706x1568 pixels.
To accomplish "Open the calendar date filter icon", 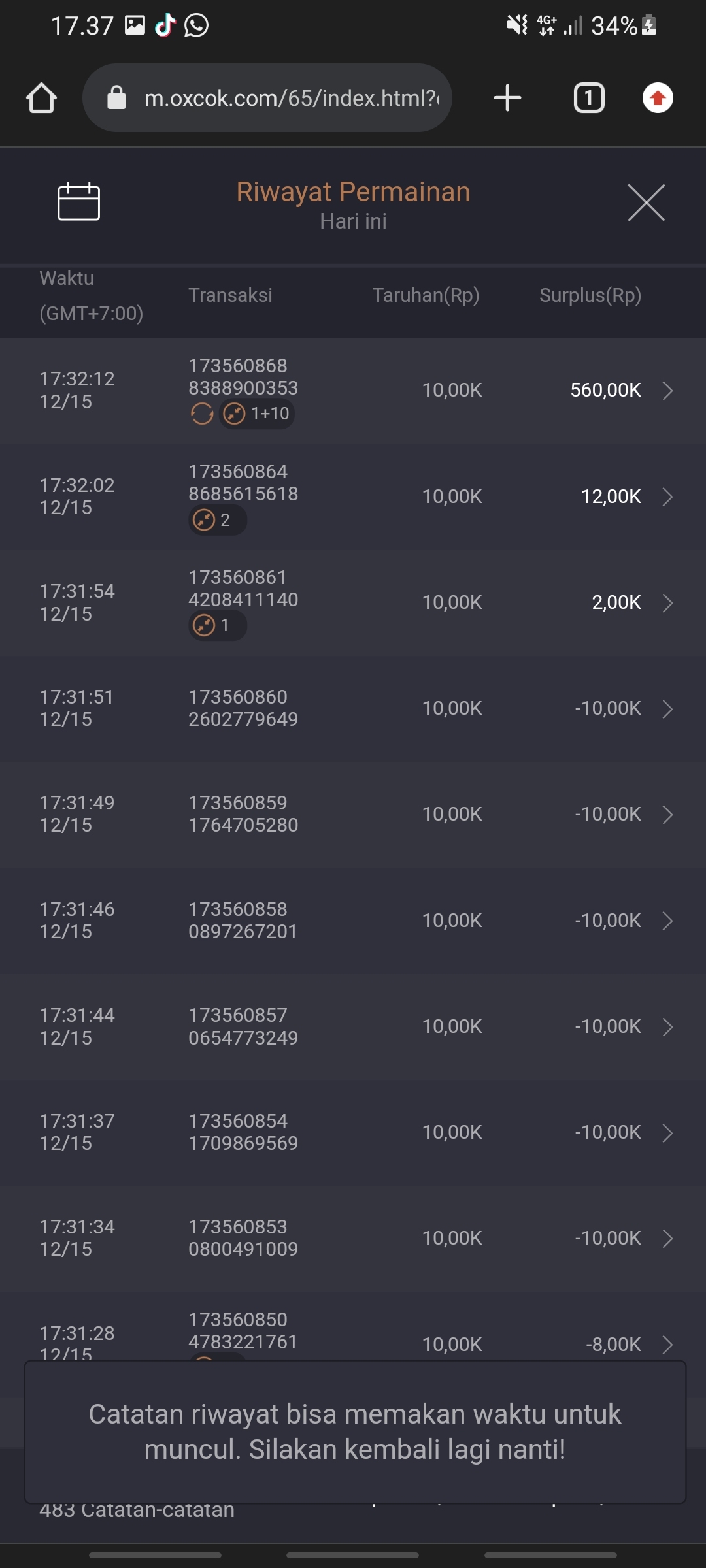I will click(78, 202).
